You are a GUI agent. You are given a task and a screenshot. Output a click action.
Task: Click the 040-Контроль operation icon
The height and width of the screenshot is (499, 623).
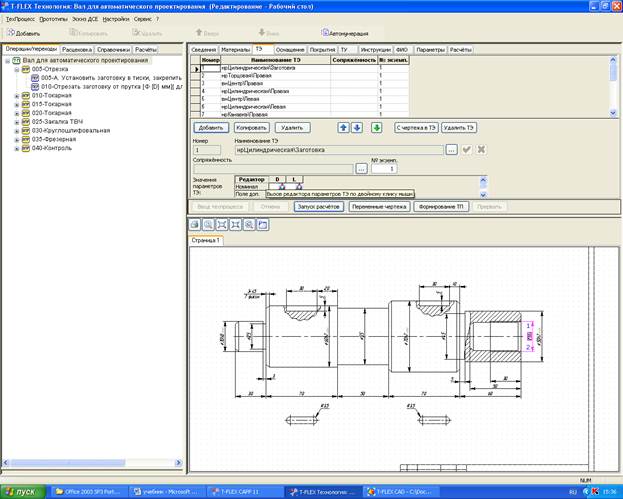(x=26, y=148)
